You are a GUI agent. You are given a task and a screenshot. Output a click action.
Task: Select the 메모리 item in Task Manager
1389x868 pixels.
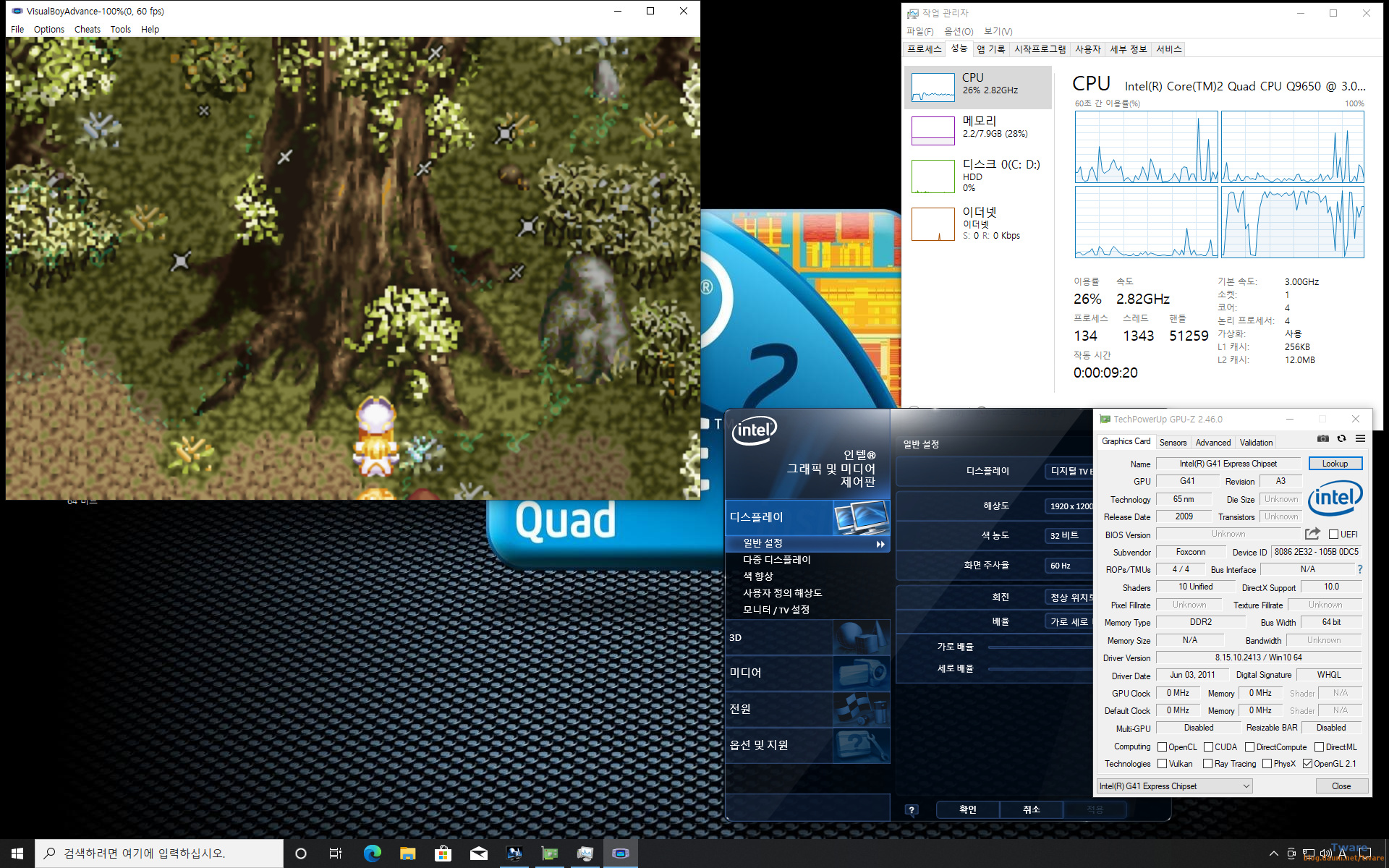point(977,127)
